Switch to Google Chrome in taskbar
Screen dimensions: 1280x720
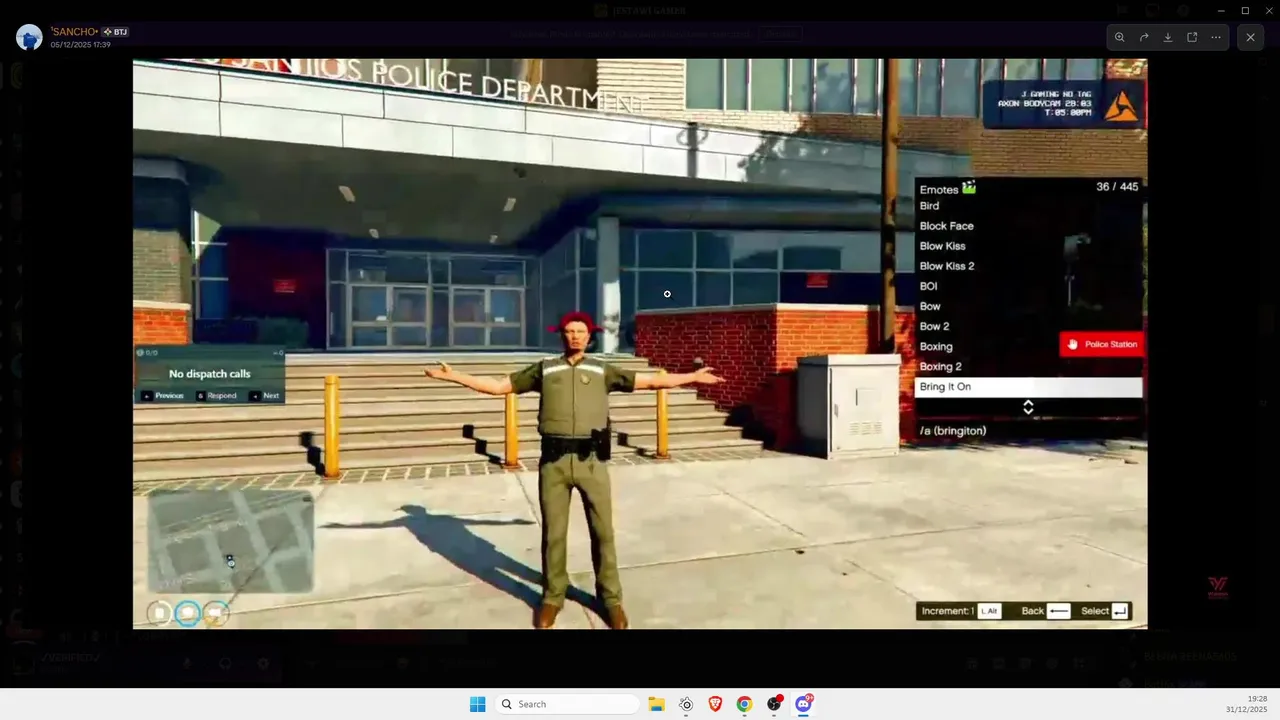click(x=744, y=704)
